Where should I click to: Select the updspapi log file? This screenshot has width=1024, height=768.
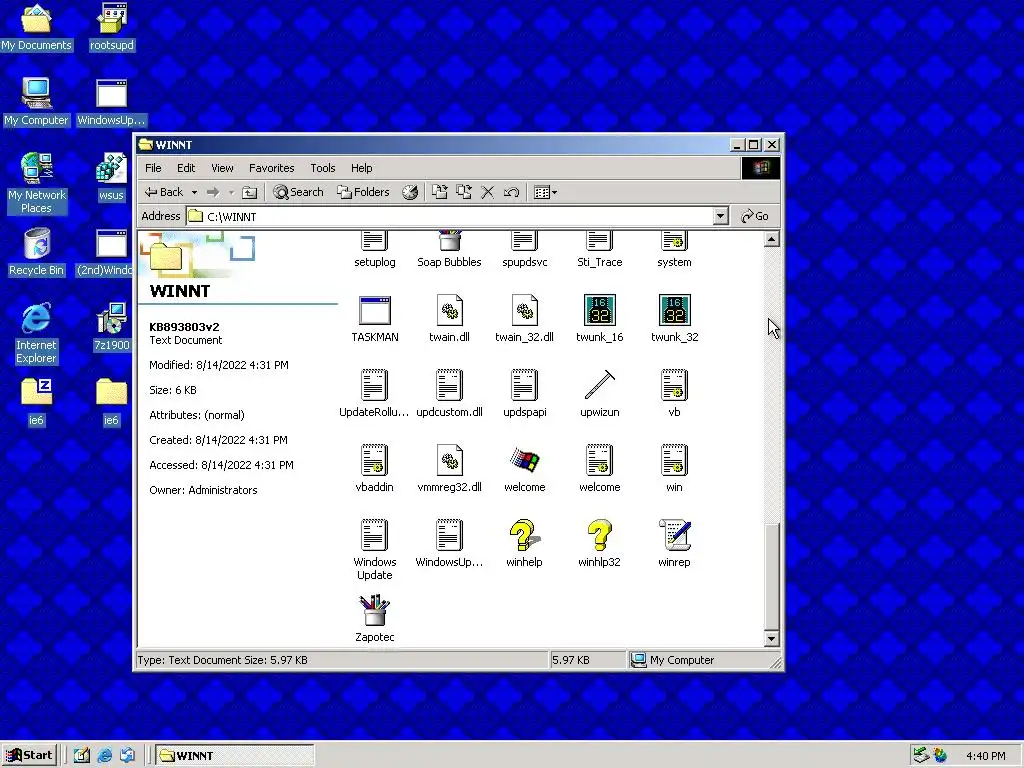pos(524,394)
